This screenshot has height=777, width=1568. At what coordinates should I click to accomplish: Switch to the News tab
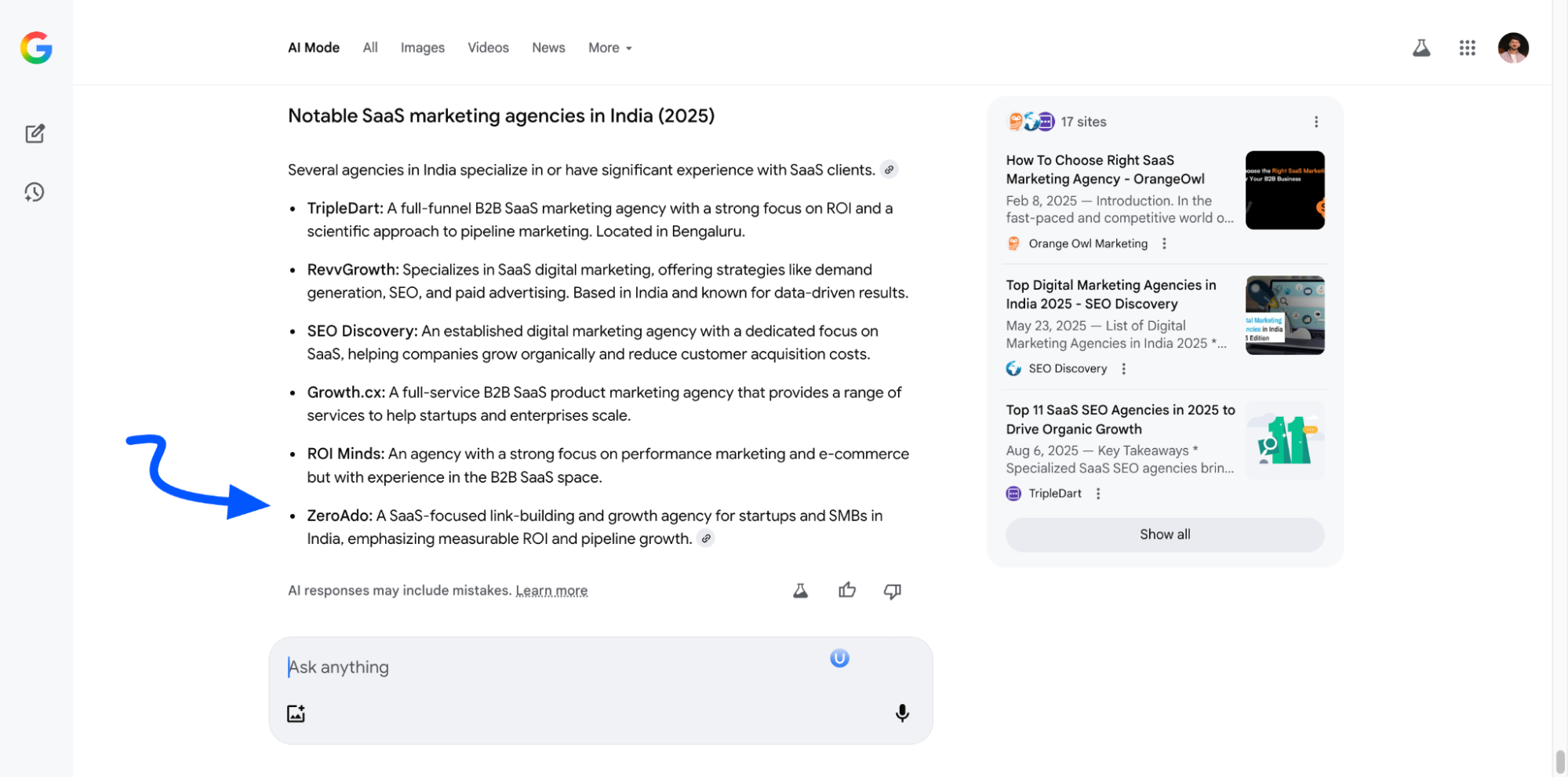pyautogui.click(x=548, y=47)
